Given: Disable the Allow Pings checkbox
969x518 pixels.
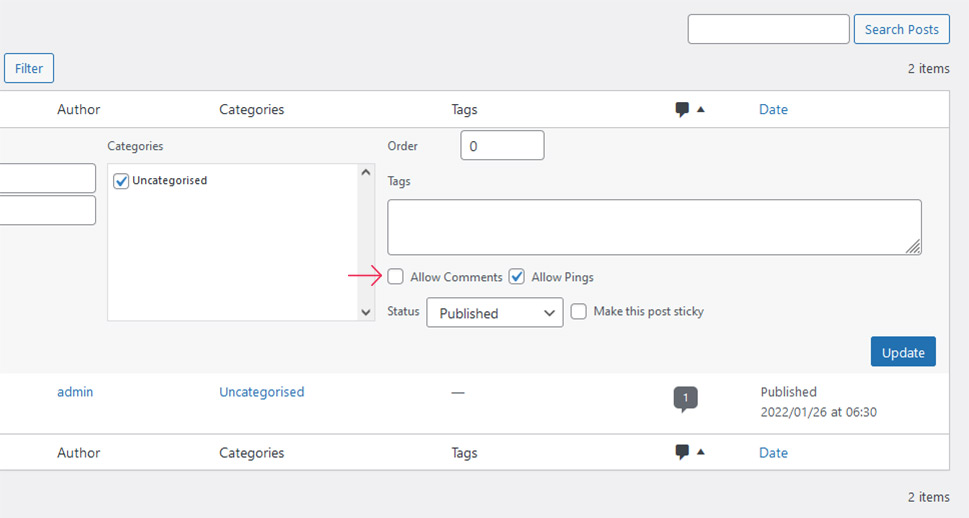Looking at the screenshot, I should (517, 276).
